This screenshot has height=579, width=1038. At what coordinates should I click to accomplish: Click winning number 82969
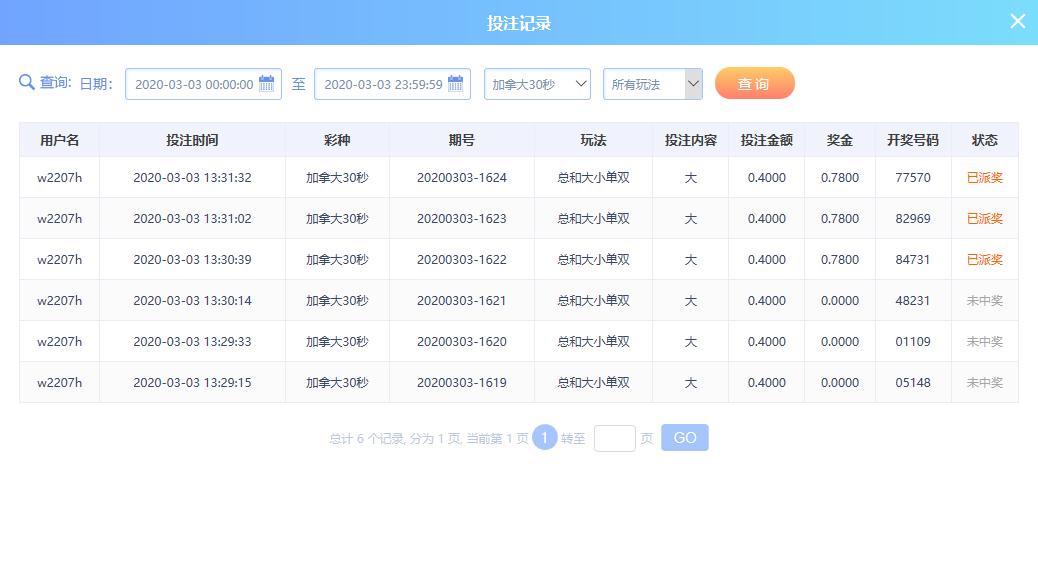913,218
